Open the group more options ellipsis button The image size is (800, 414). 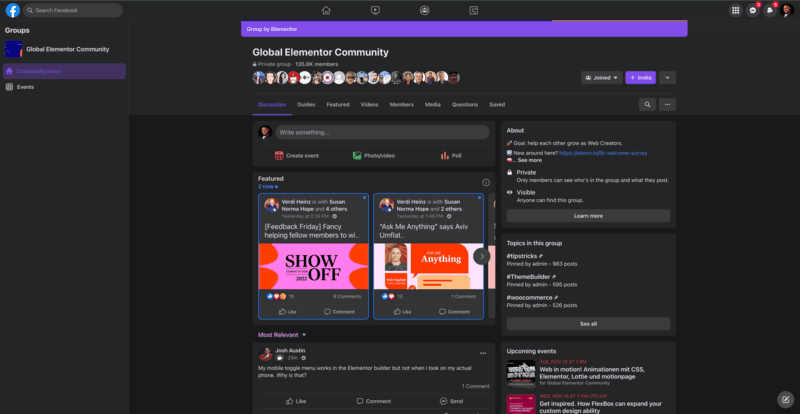(x=667, y=104)
